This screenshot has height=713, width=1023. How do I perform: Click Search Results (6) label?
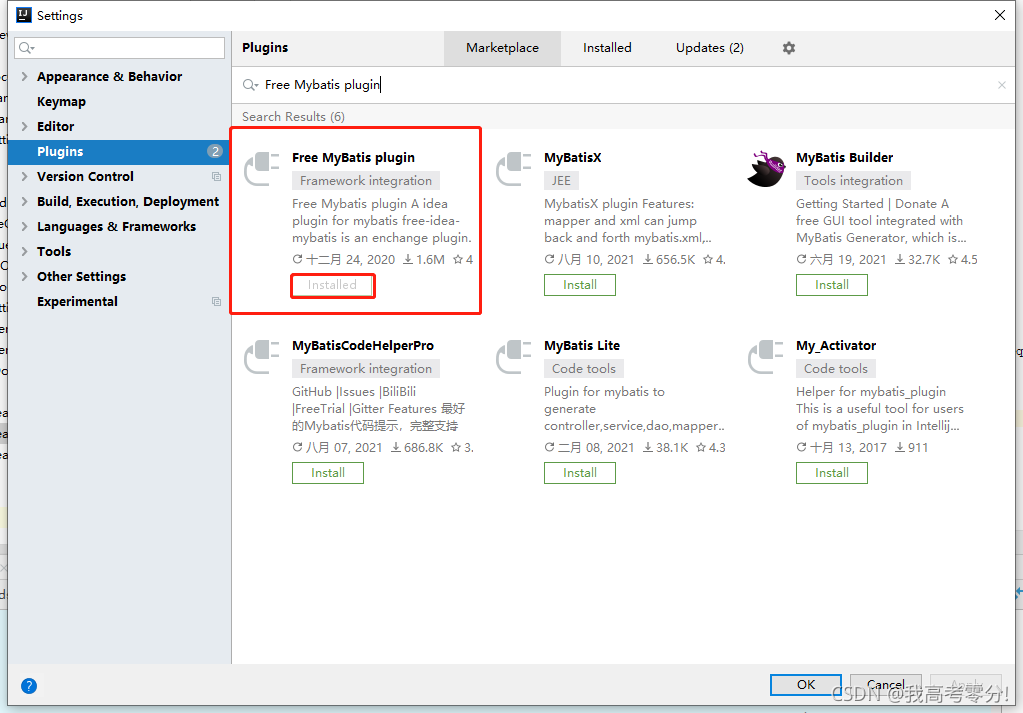294,117
